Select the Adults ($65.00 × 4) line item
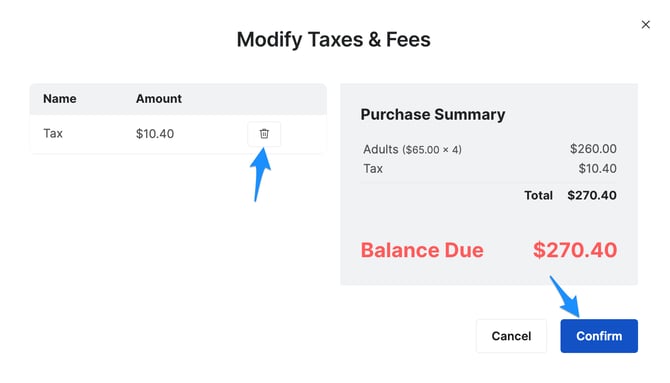The width and height of the screenshot is (670, 383). pyautogui.click(x=412, y=150)
